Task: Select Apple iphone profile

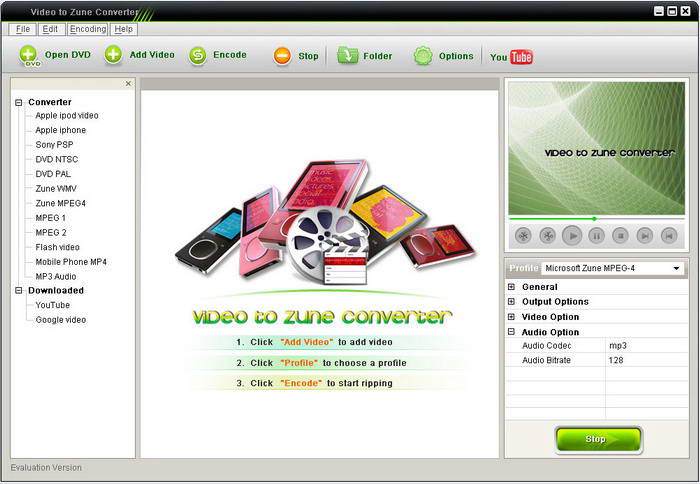Action: point(61,130)
